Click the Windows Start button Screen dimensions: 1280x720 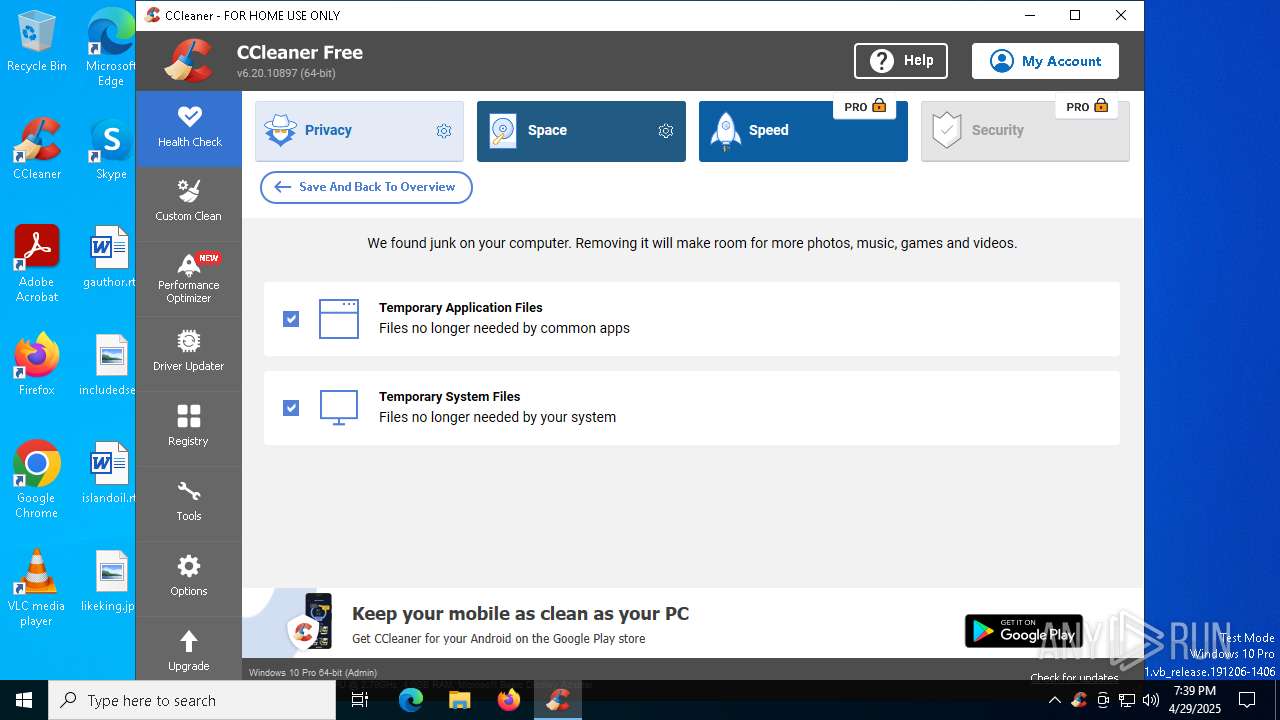tap(24, 700)
